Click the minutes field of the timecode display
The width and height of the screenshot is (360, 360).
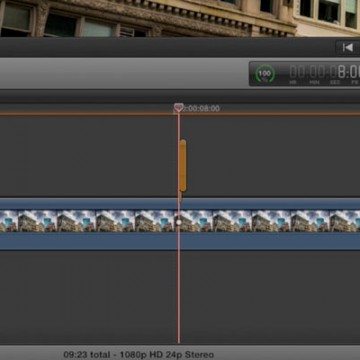[x=315, y=72]
